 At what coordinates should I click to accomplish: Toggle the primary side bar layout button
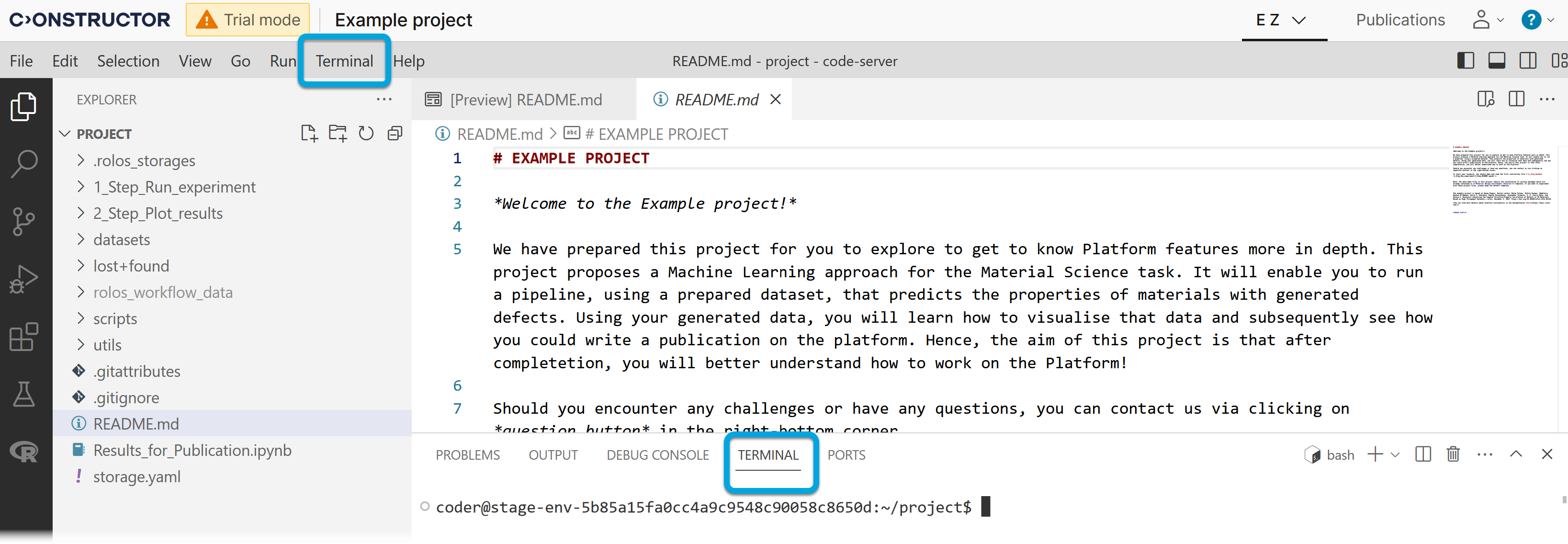click(1465, 61)
